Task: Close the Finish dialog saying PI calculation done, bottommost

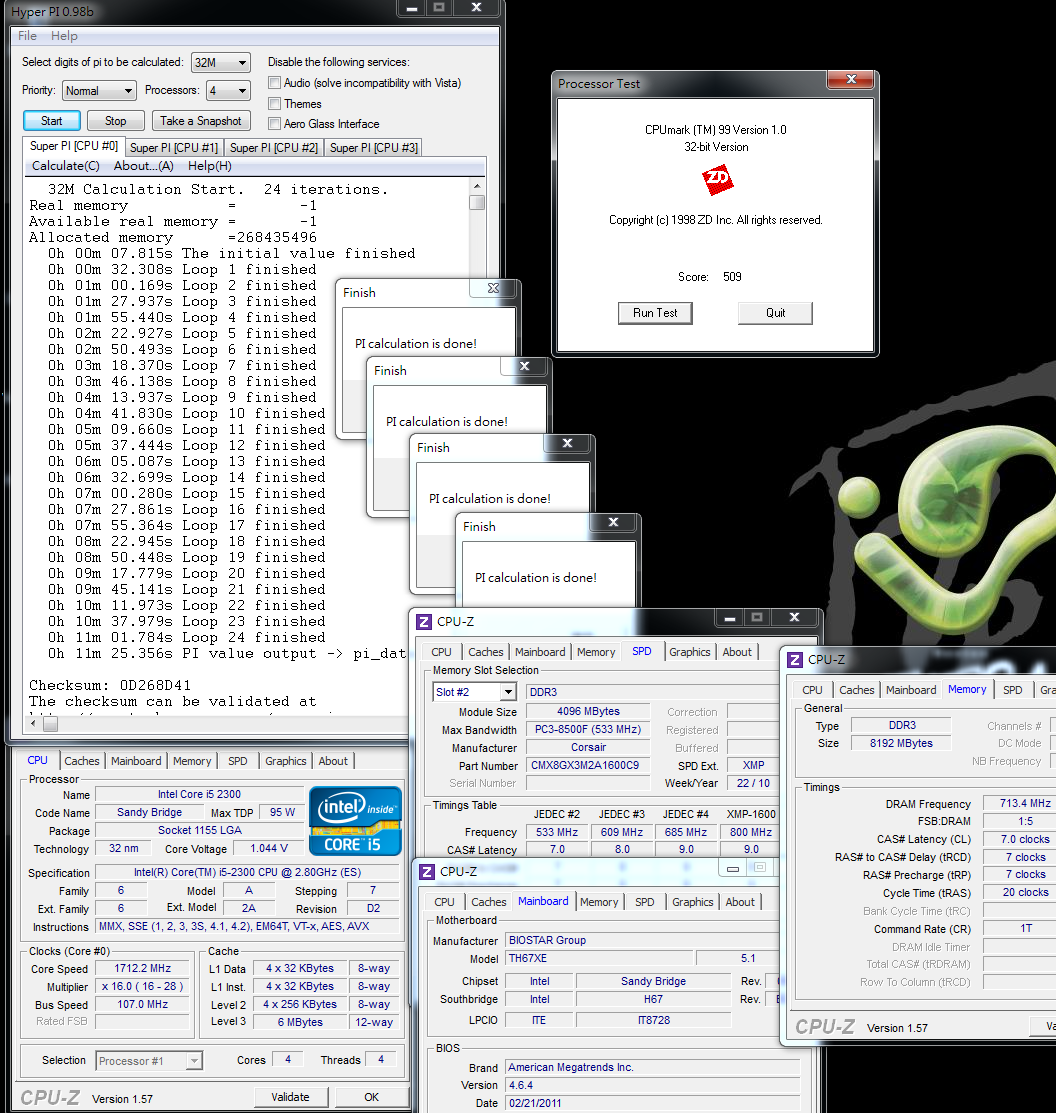Action: tap(614, 522)
